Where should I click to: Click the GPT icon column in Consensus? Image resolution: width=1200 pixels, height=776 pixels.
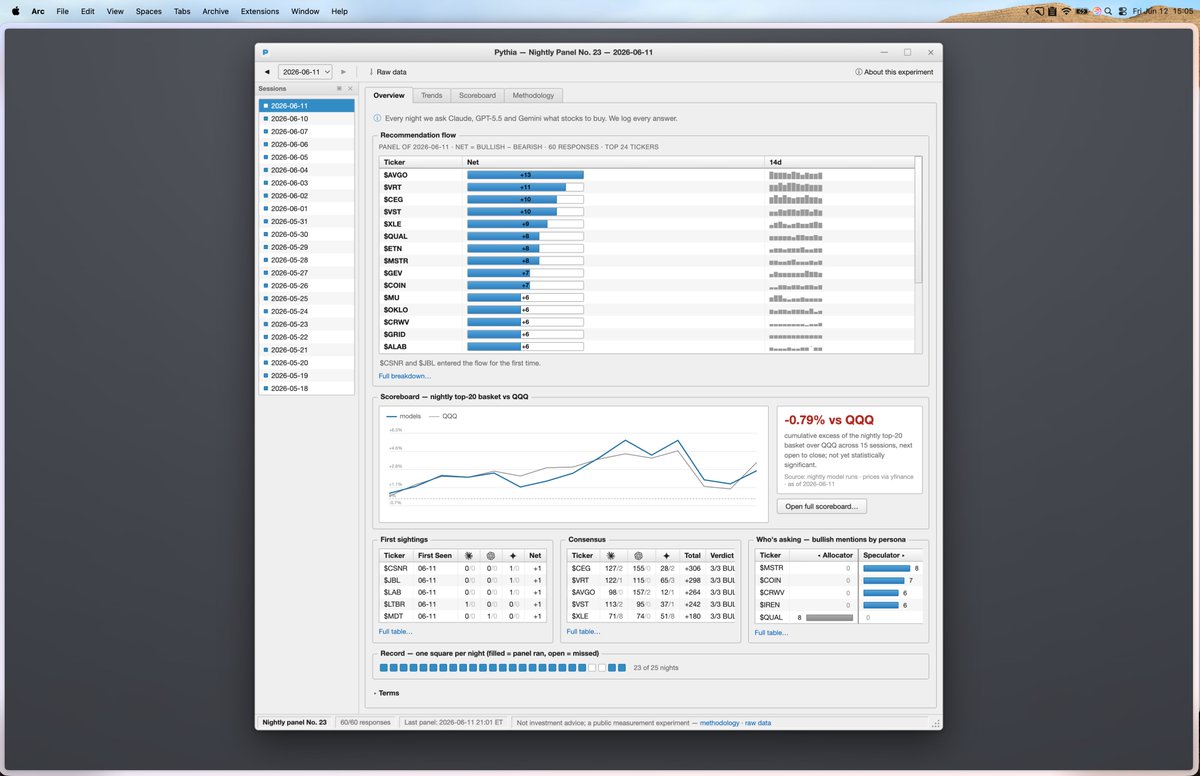(639, 555)
